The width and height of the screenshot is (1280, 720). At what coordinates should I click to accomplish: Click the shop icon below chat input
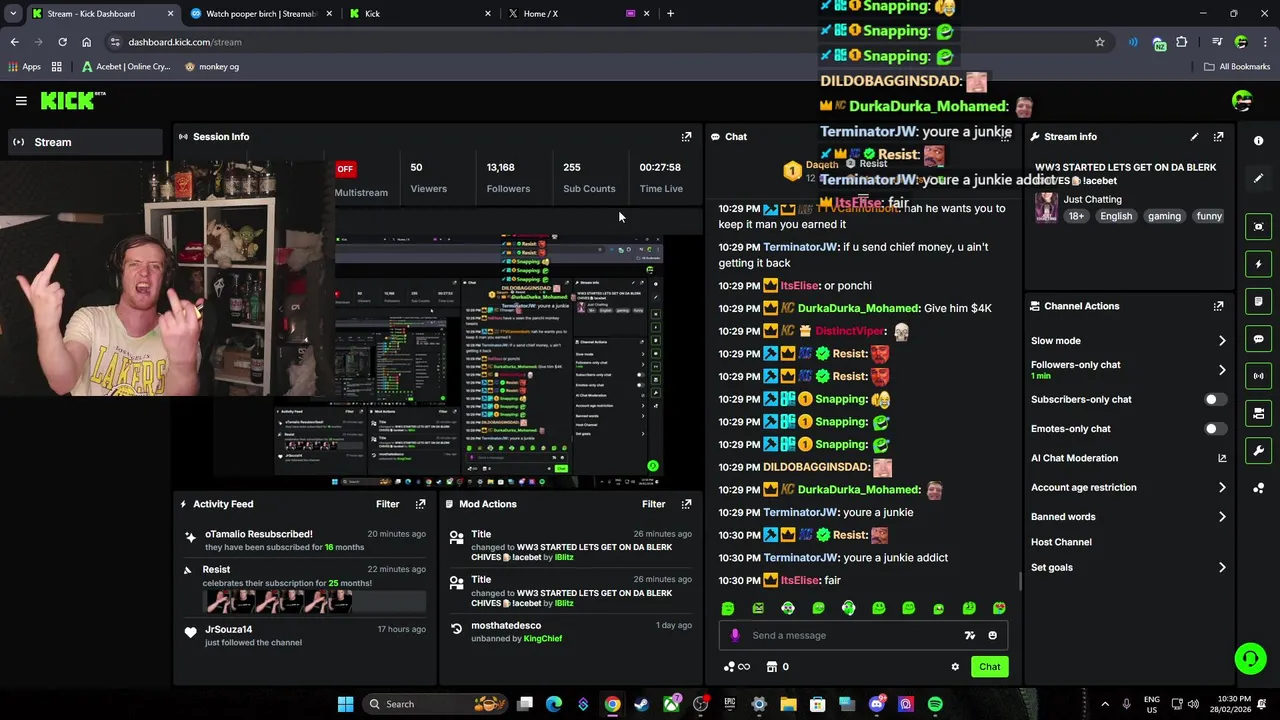click(x=771, y=667)
